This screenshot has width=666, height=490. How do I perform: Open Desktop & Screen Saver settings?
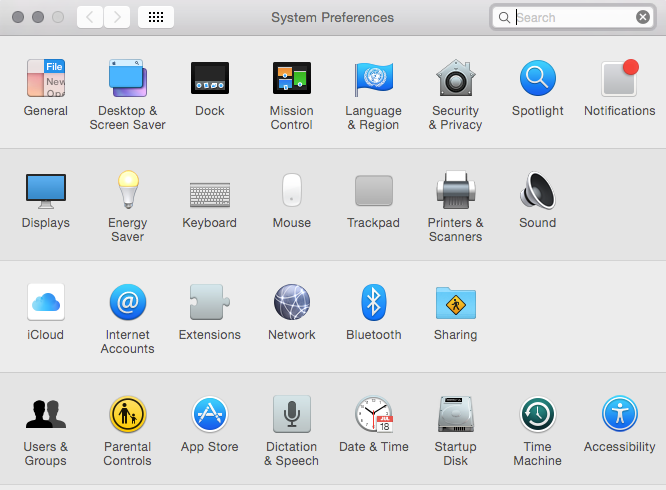coord(128,78)
